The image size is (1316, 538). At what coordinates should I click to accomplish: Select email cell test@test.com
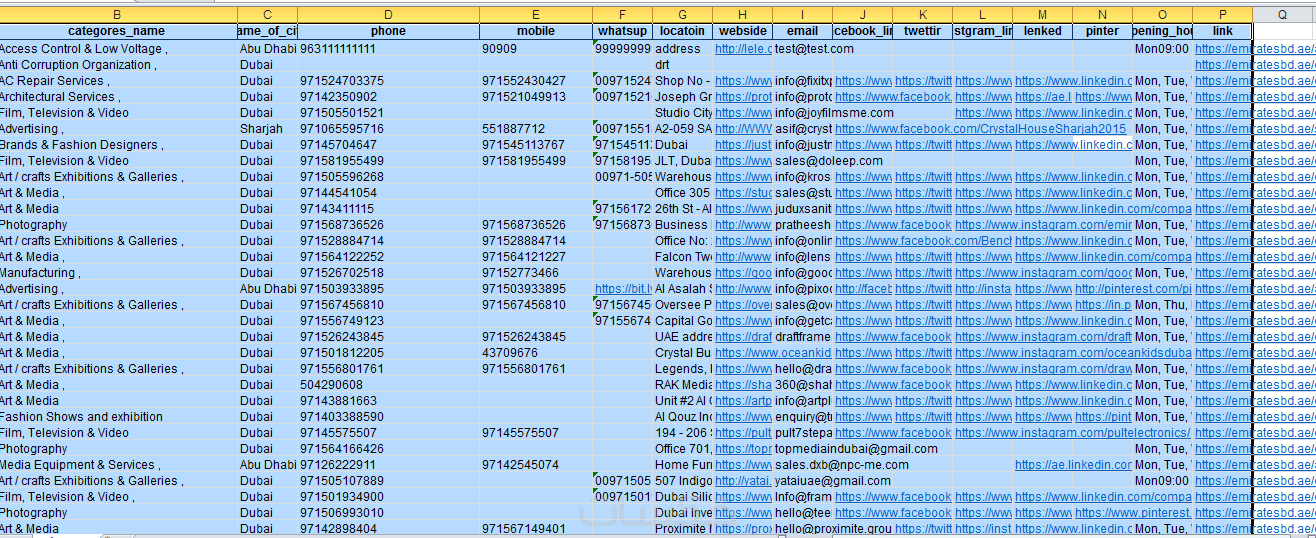pyautogui.click(x=814, y=49)
